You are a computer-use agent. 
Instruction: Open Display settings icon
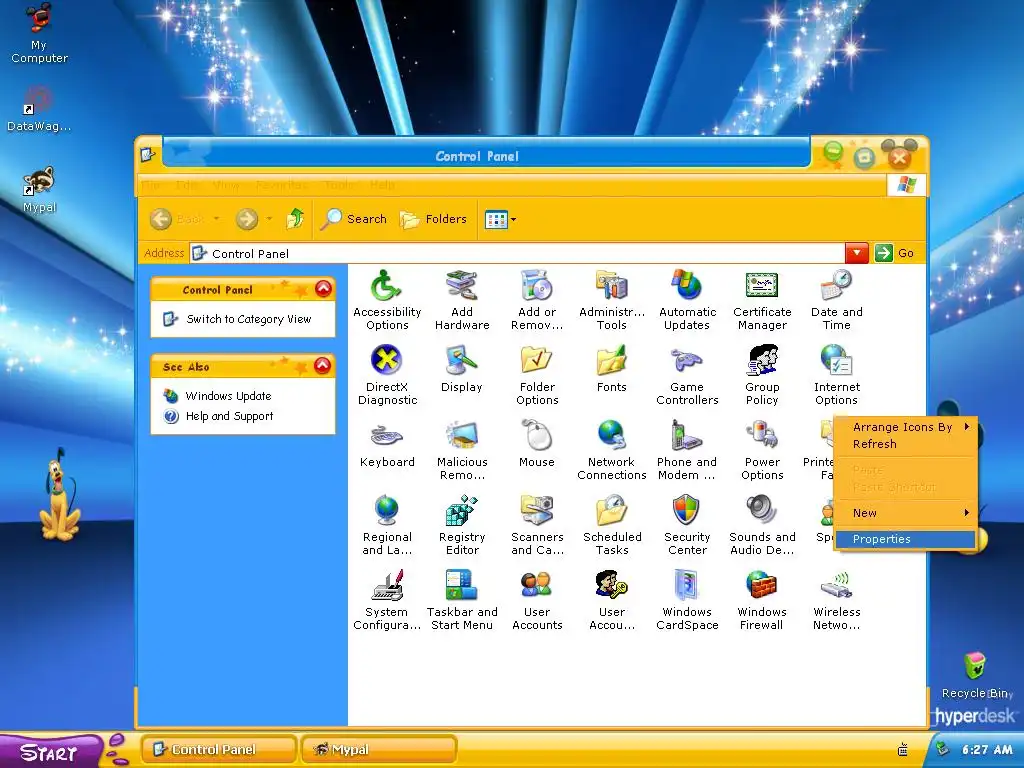click(462, 360)
